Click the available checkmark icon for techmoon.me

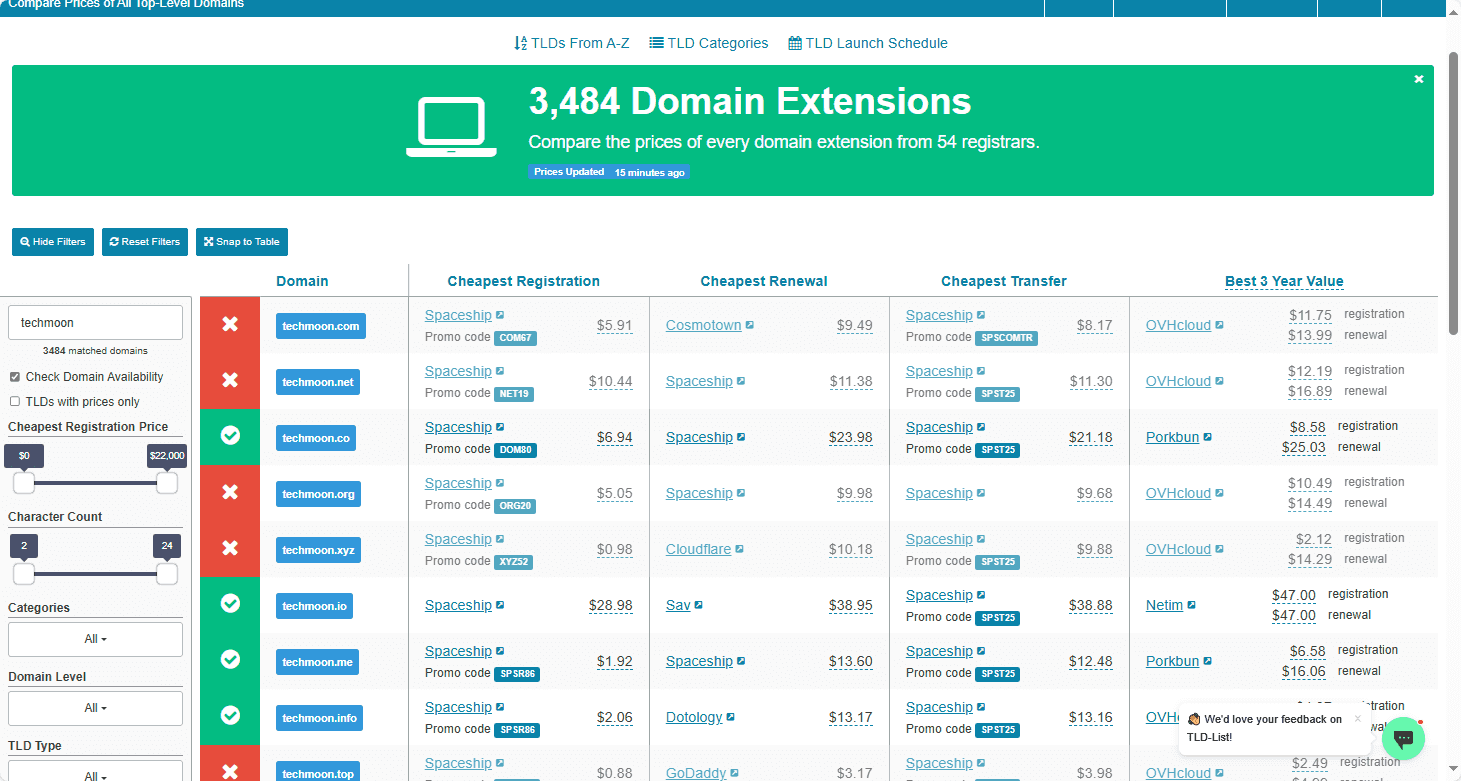[230, 661]
